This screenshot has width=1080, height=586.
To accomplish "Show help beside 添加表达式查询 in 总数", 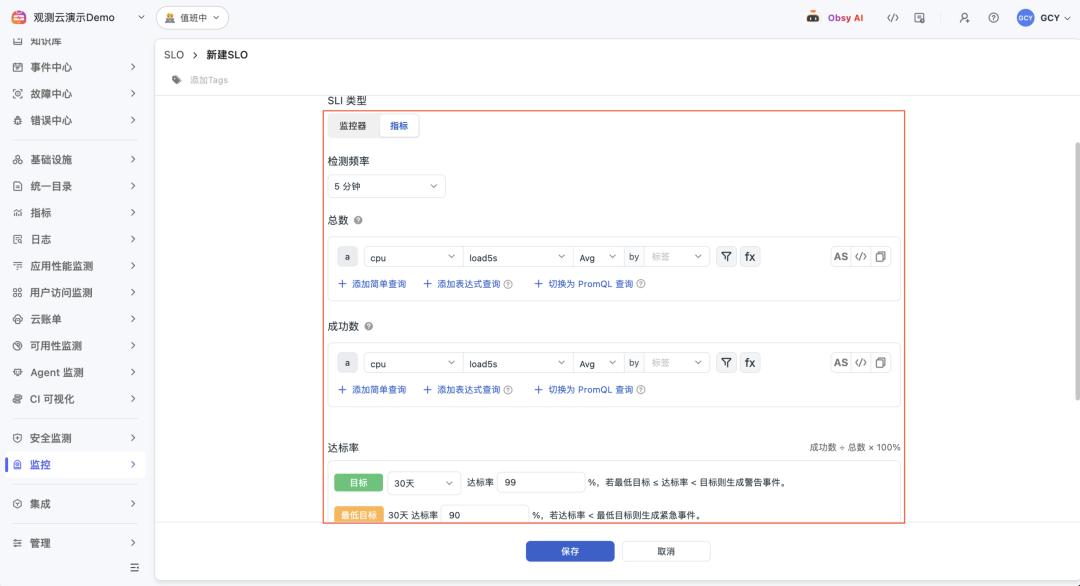I will coord(508,284).
